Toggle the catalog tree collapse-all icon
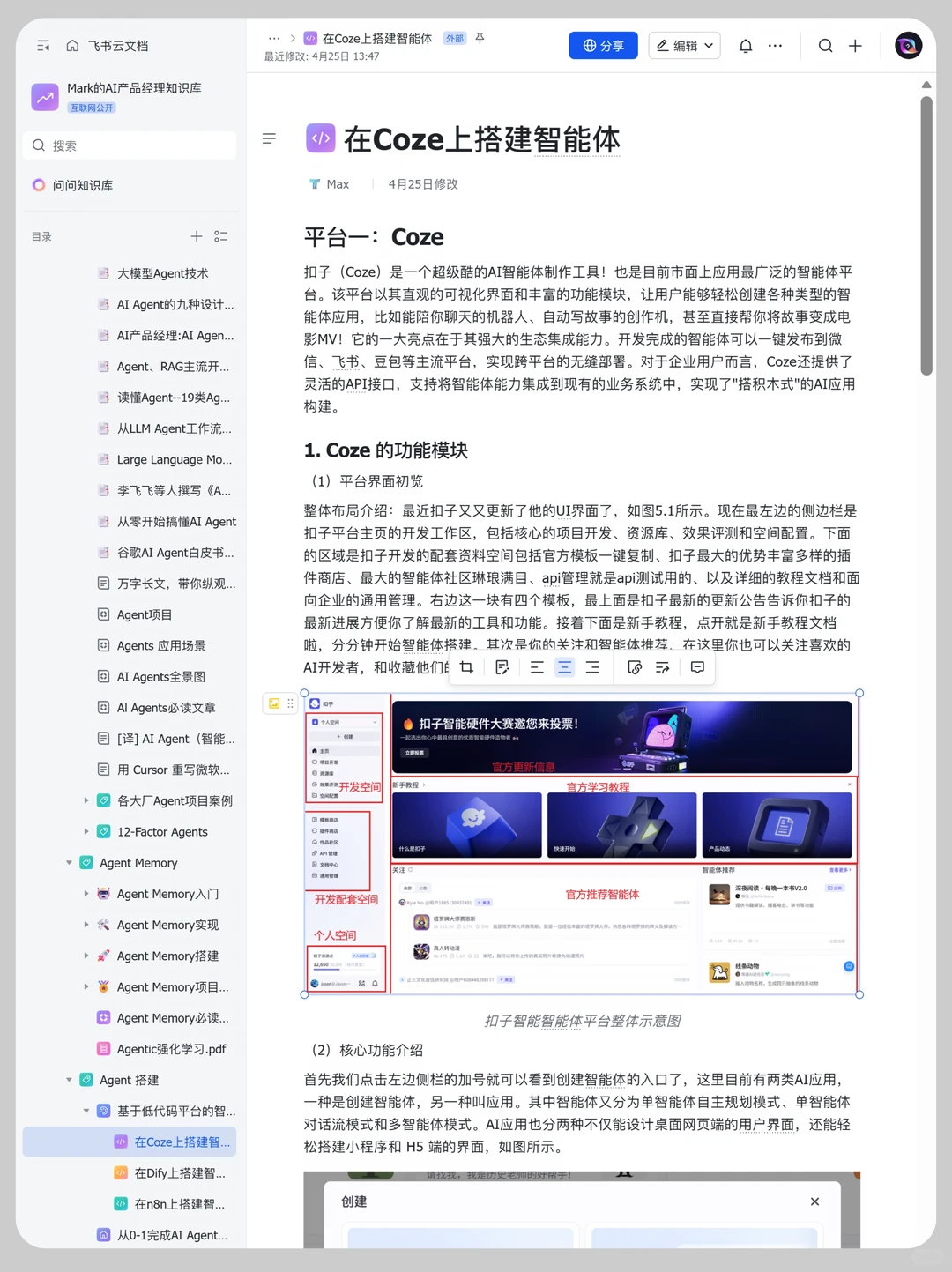The height and width of the screenshot is (1272, 952). tap(221, 236)
